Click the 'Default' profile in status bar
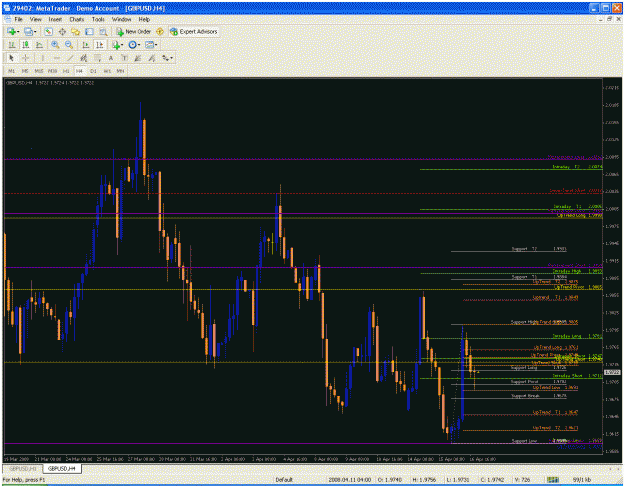The image size is (625, 486). click(284, 480)
